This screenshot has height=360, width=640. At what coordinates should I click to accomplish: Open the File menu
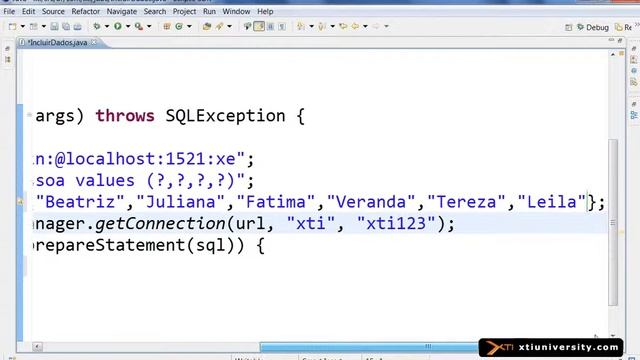click(x=9, y=11)
